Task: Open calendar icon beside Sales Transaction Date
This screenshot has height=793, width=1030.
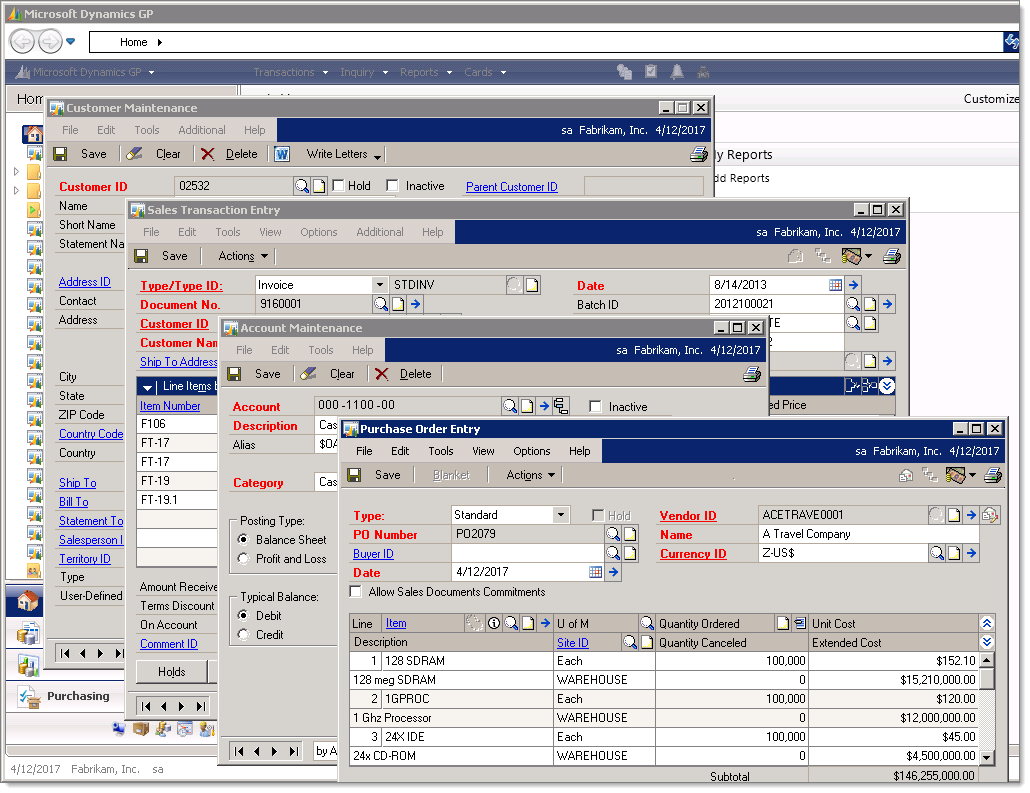Action: point(835,284)
